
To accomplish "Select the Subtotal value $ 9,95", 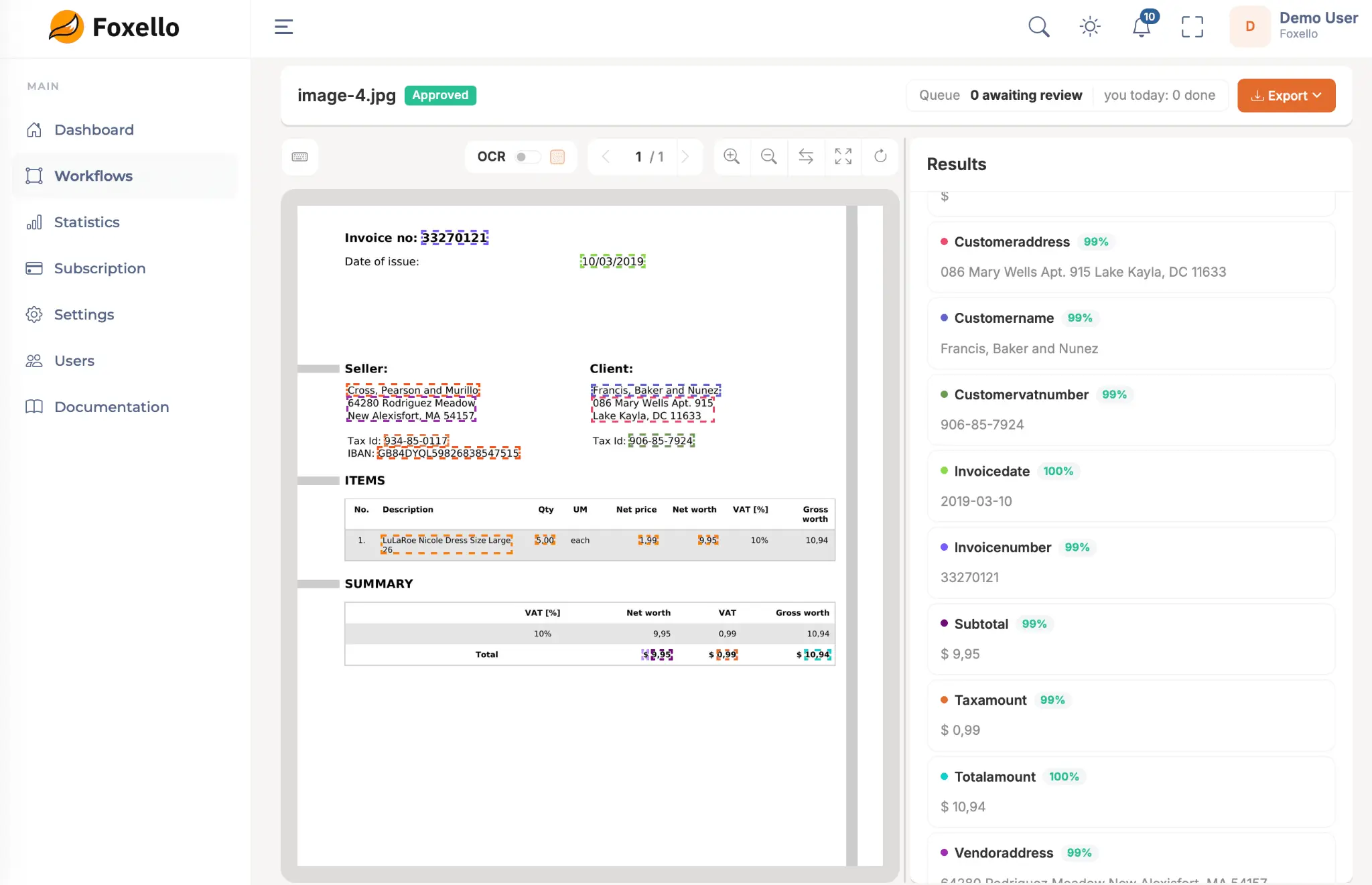I will tap(960, 654).
